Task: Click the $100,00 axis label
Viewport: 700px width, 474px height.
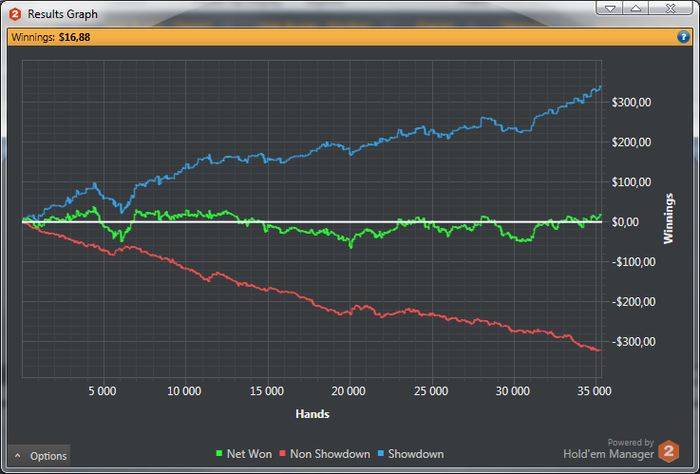Action: point(631,182)
